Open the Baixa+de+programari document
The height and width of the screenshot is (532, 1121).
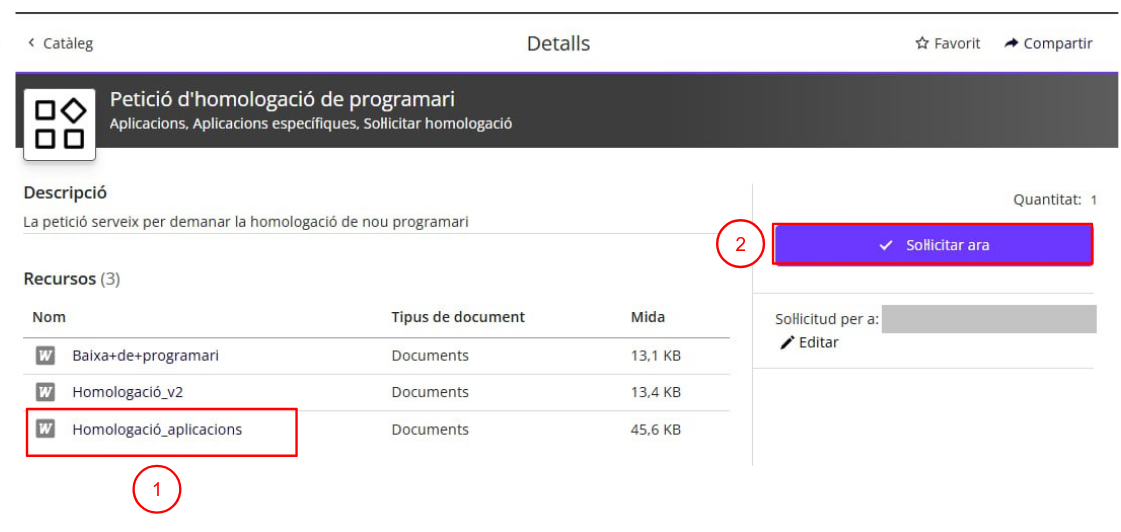[145, 355]
